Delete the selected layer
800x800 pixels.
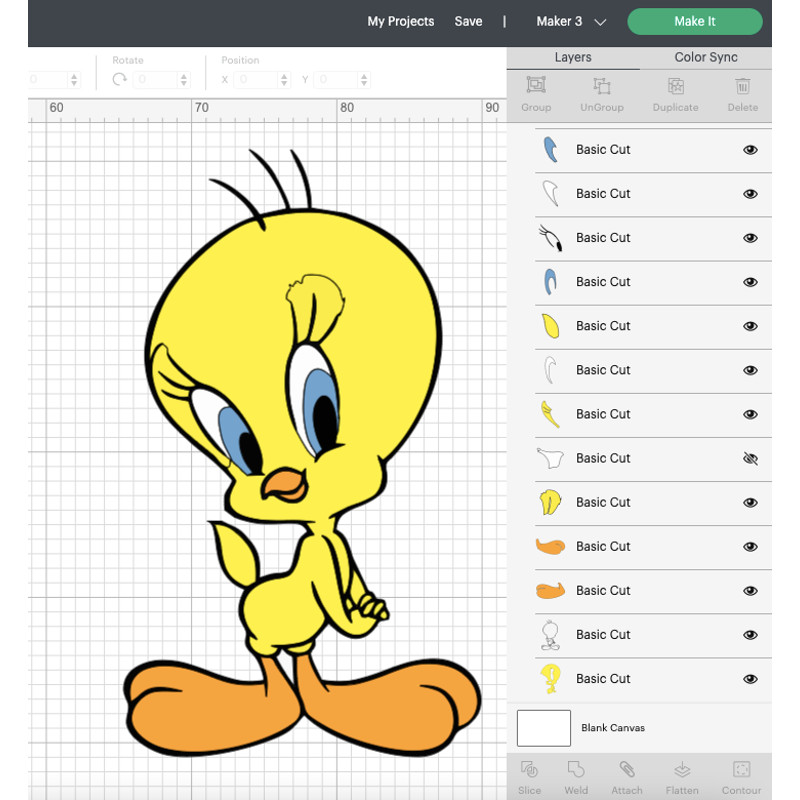click(x=742, y=94)
